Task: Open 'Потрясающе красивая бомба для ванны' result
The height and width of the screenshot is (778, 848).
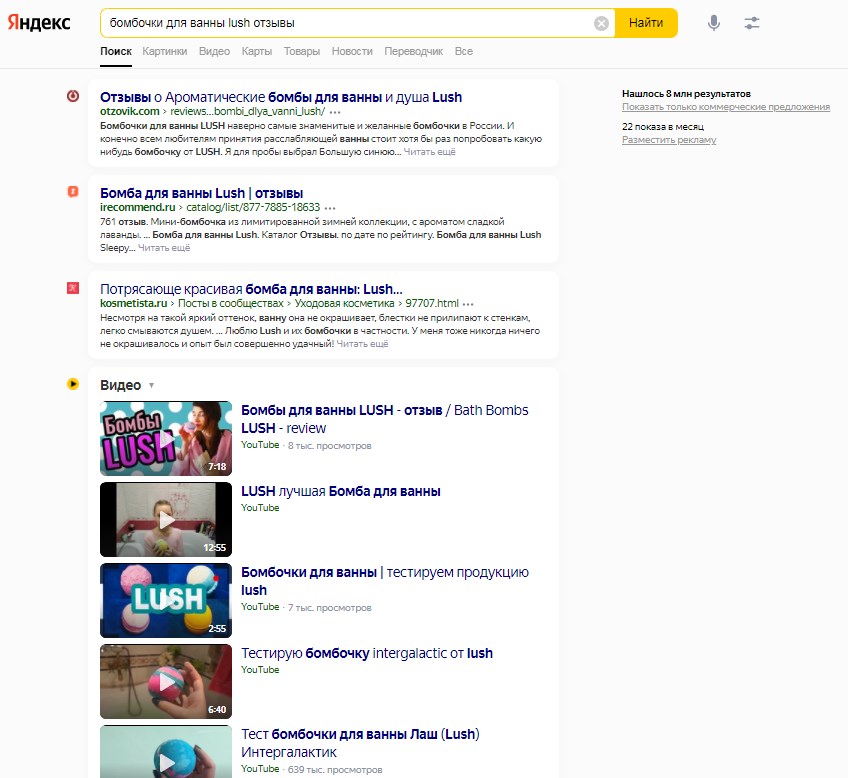Action: [x=251, y=289]
